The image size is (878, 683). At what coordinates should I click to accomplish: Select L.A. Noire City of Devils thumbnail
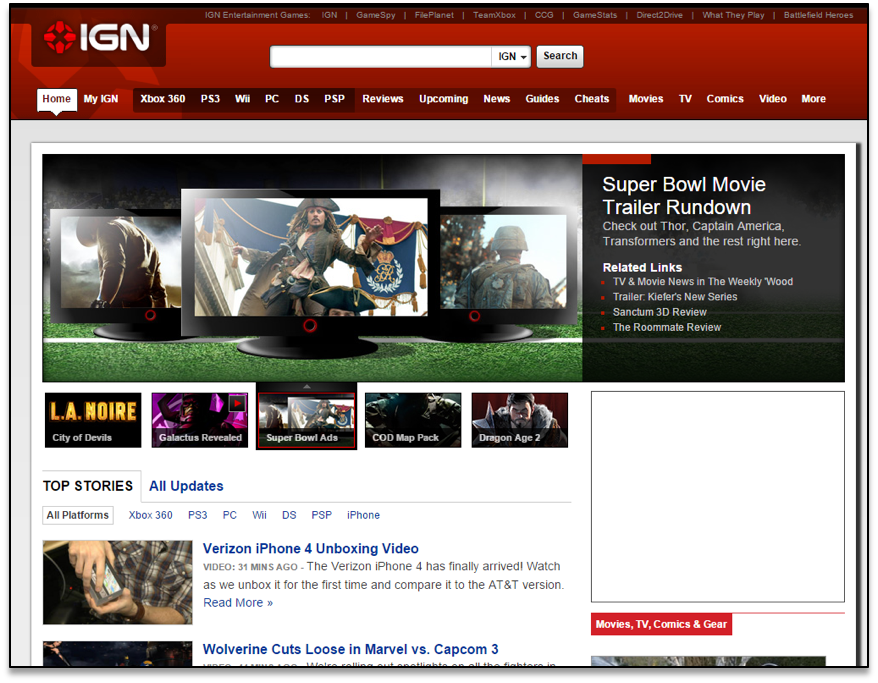click(93, 420)
